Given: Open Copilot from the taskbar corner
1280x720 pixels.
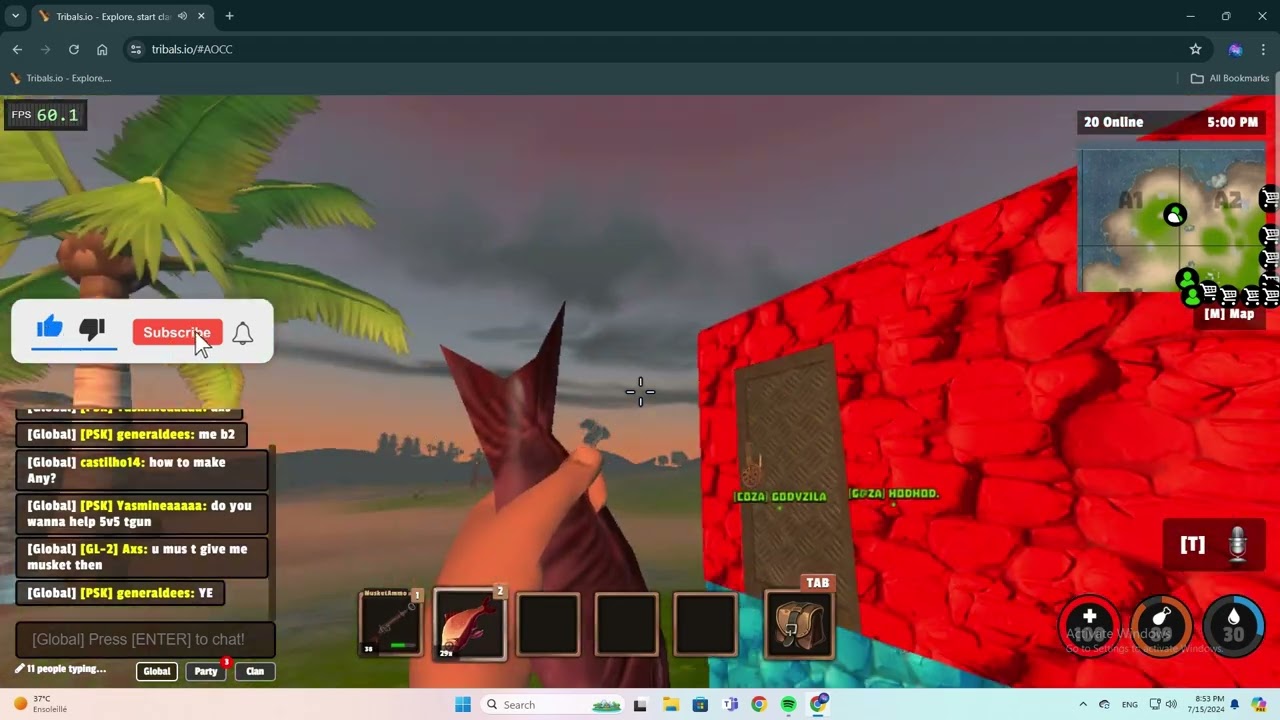Looking at the screenshot, I should pos(1261,705).
